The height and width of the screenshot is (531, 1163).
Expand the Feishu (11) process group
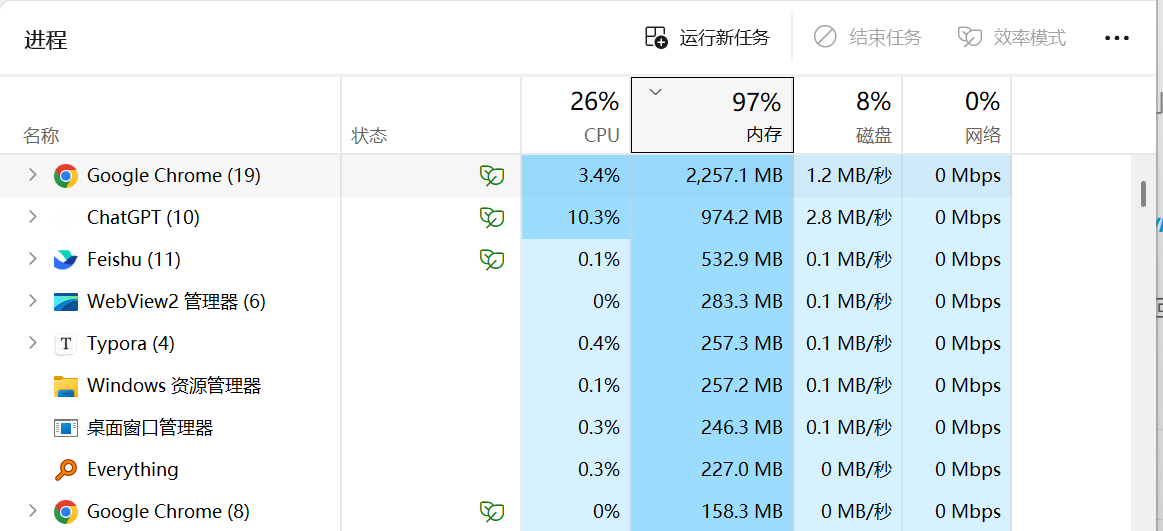32,259
